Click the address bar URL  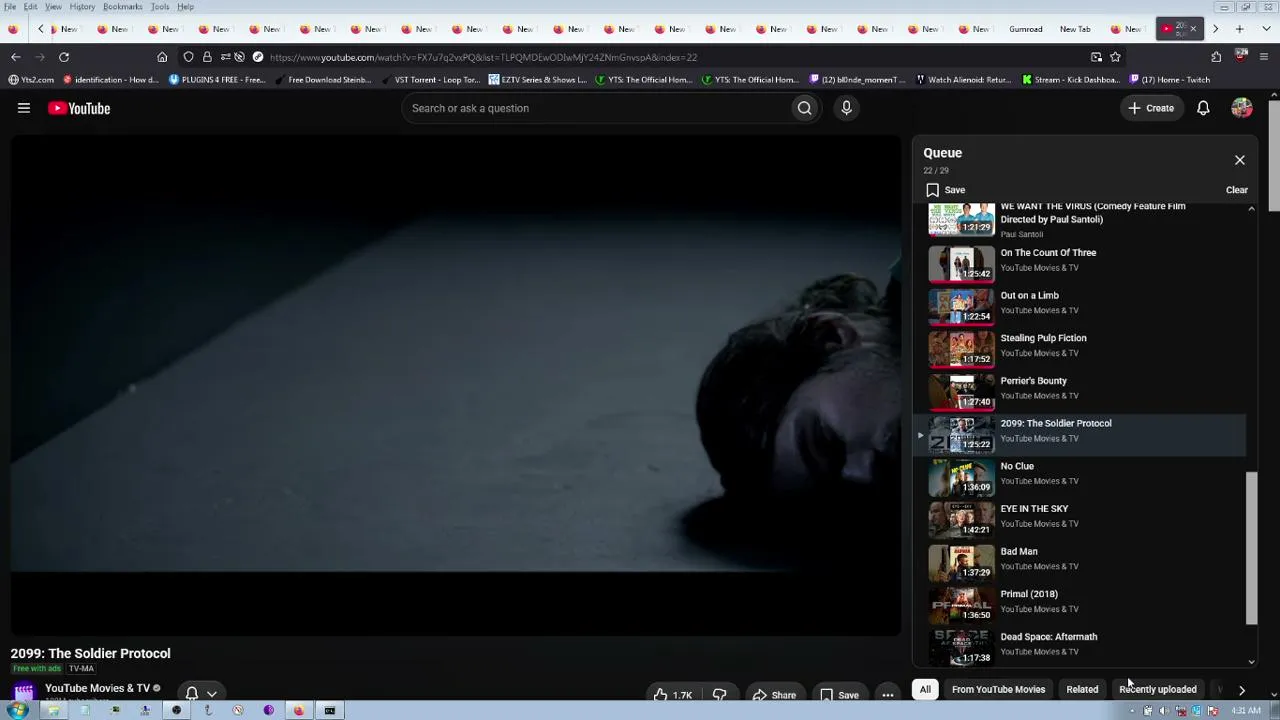coord(484,57)
